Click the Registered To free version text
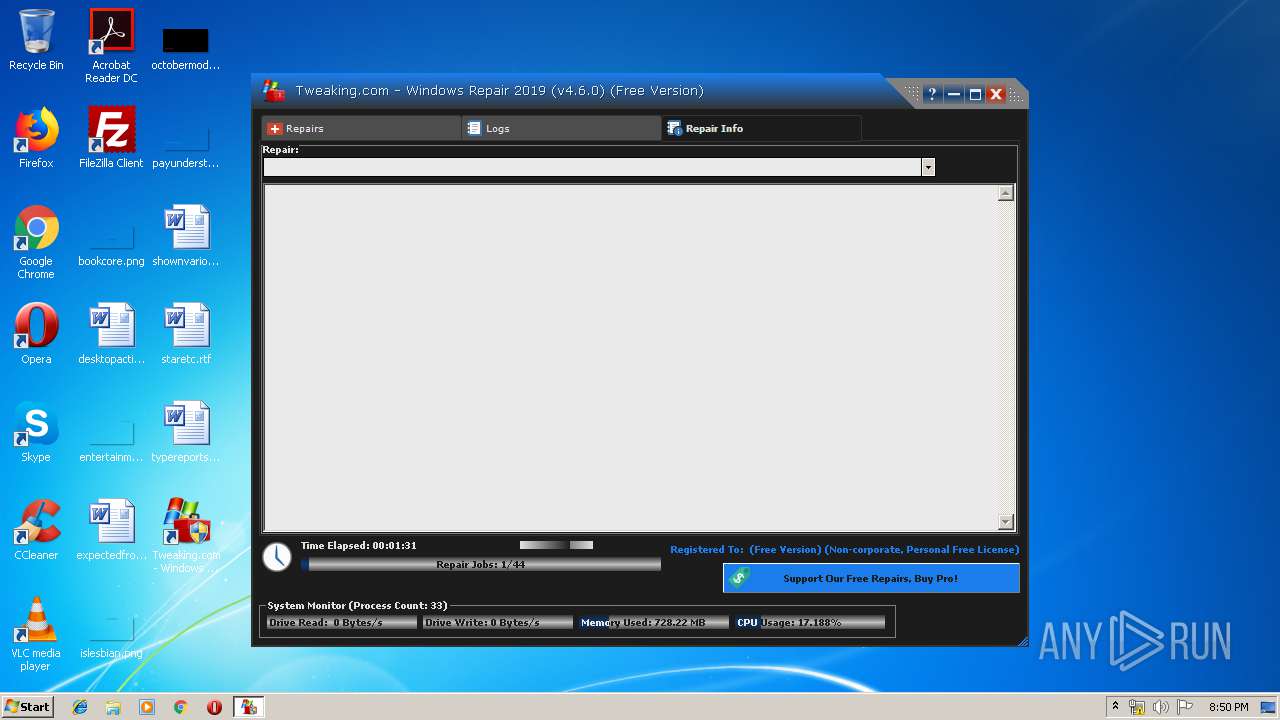Image resolution: width=1280 pixels, height=720 pixels. tap(844, 549)
